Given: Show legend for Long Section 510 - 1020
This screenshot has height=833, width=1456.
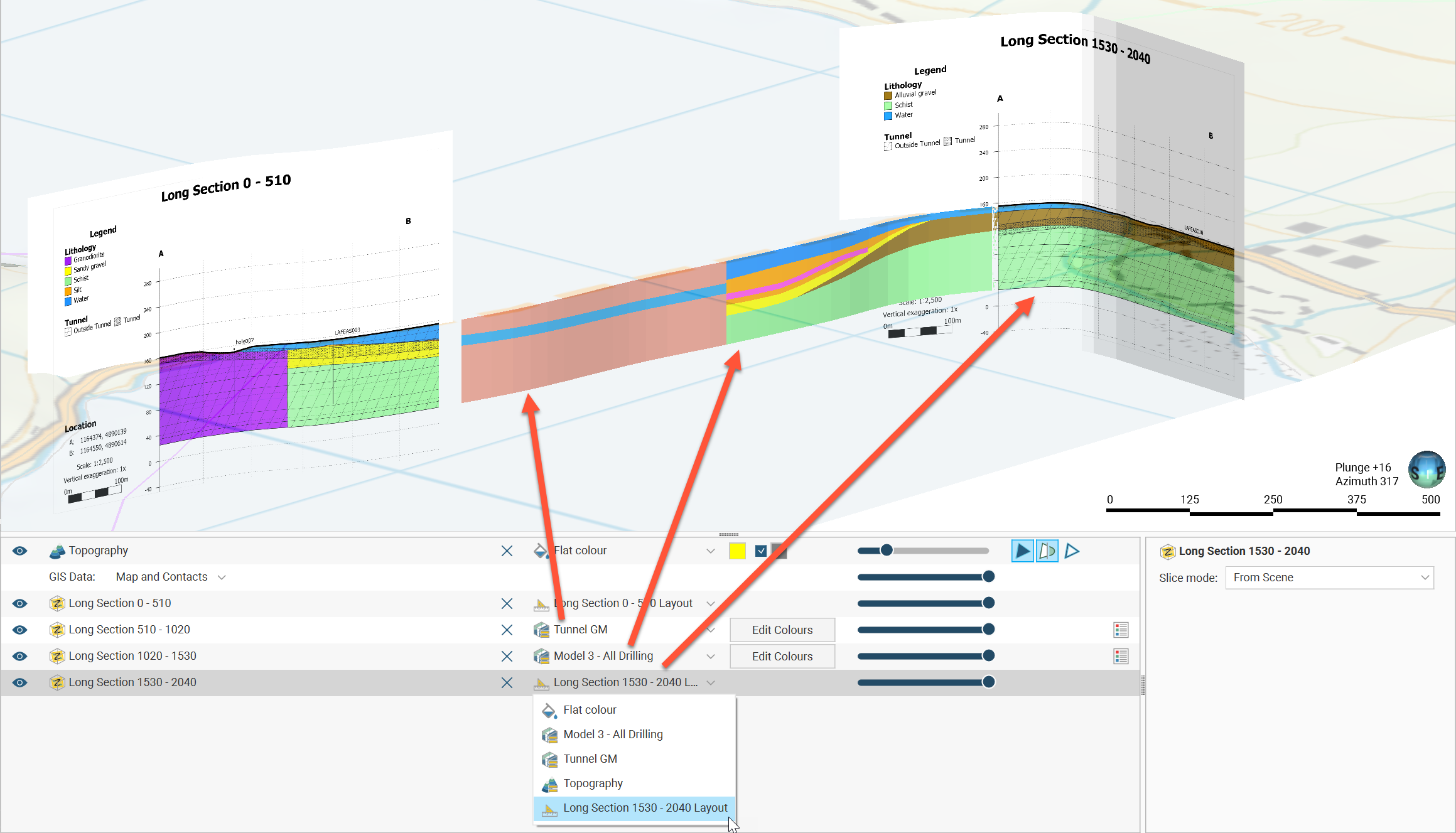Looking at the screenshot, I should pos(1121,630).
